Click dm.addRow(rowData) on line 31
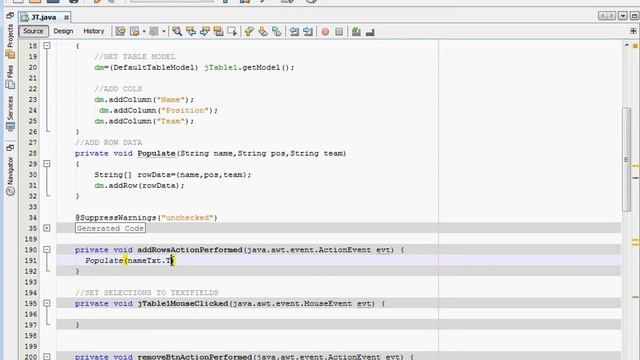 (x=137, y=185)
